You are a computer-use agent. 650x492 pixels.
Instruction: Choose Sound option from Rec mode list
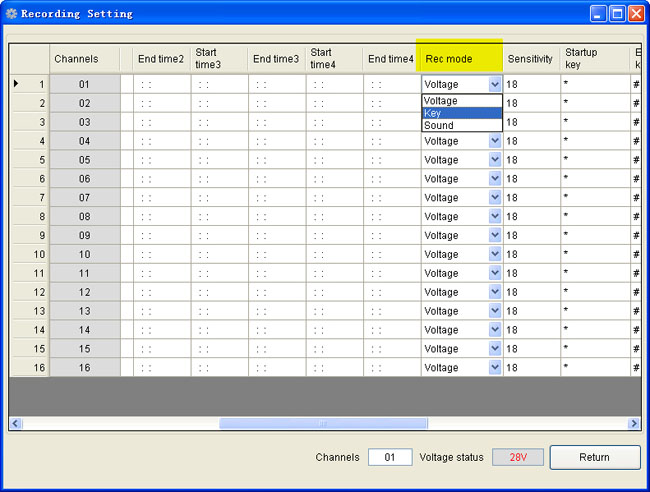tap(461, 126)
